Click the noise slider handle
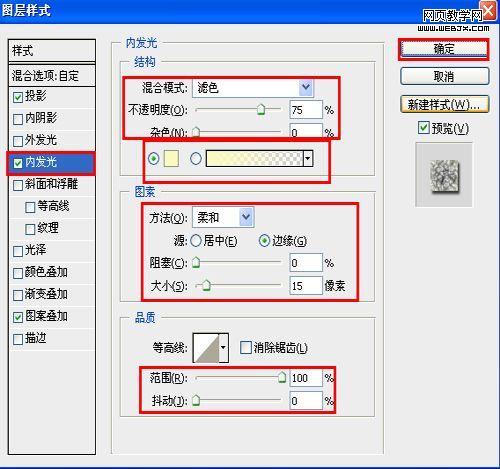 pyautogui.click(x=196, y=132)
